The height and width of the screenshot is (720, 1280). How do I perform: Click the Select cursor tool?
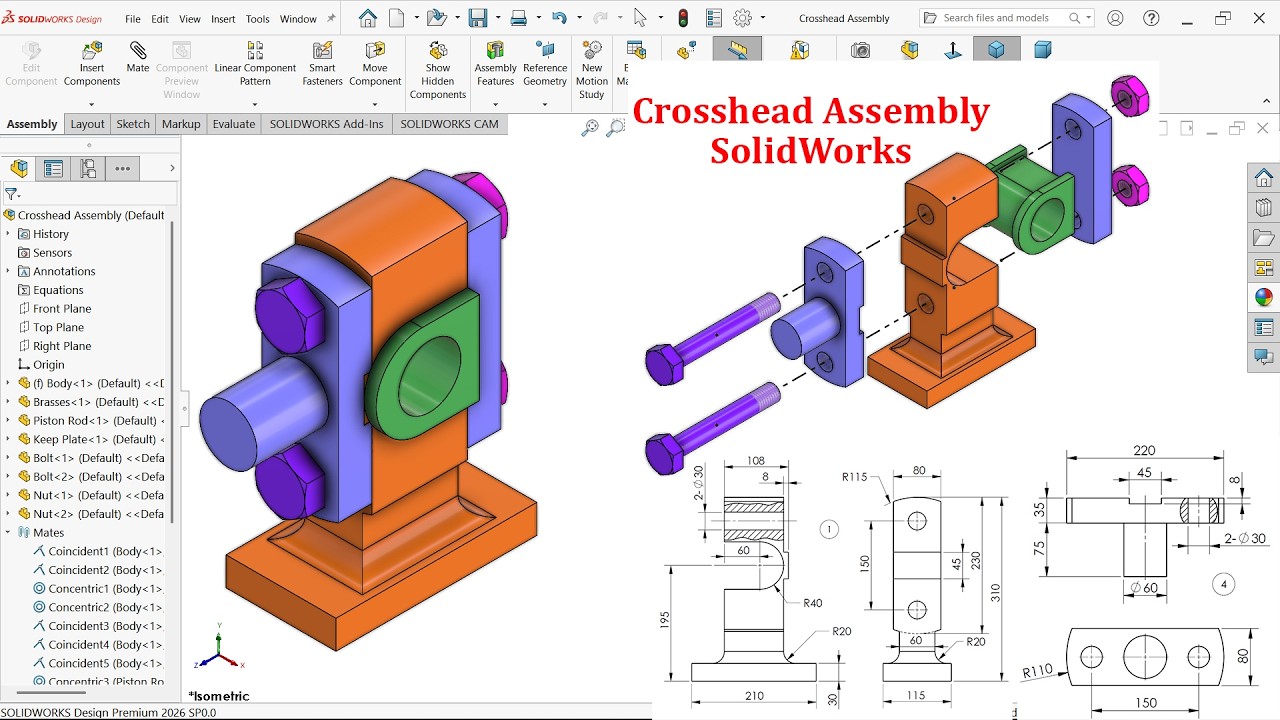(641, 18)
